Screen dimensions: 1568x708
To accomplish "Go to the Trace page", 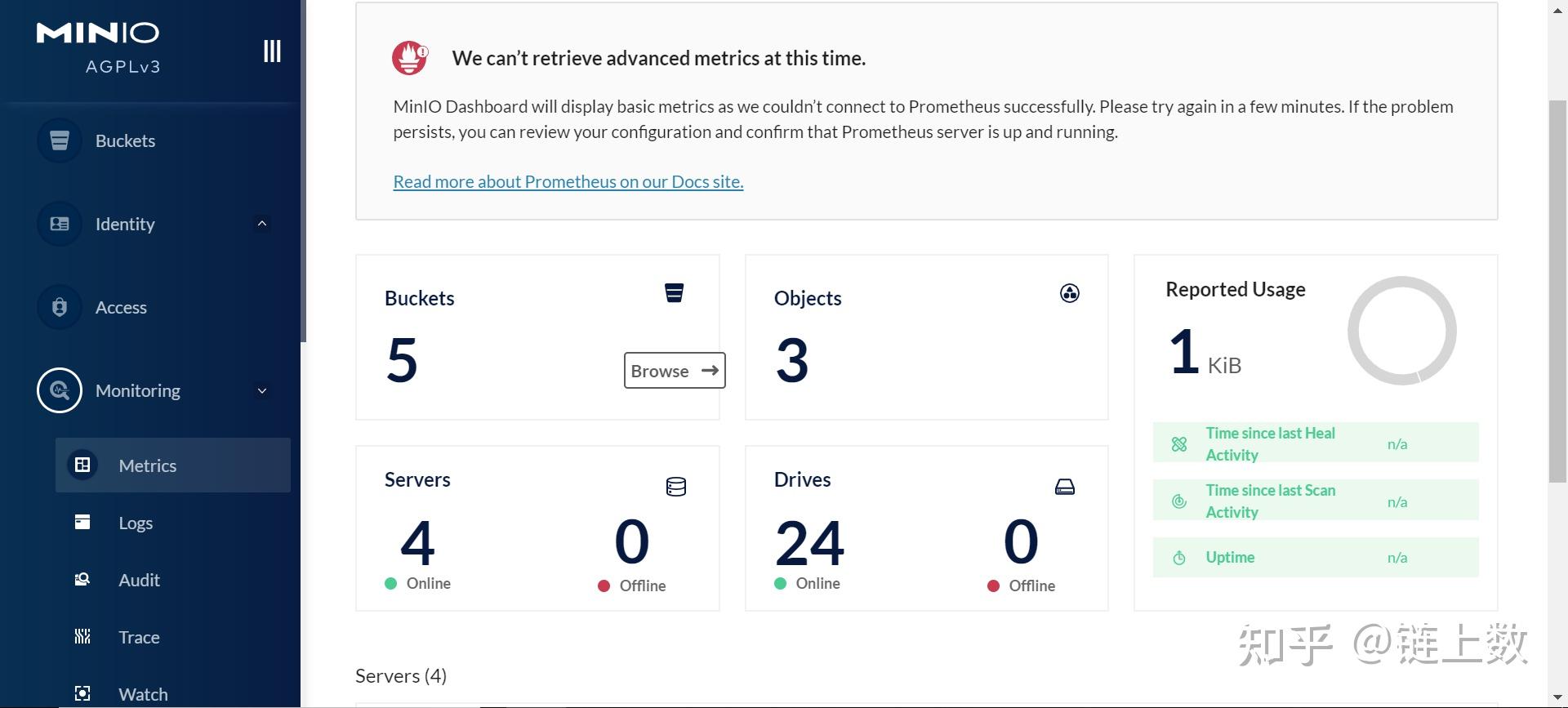I will coord(139,637).
